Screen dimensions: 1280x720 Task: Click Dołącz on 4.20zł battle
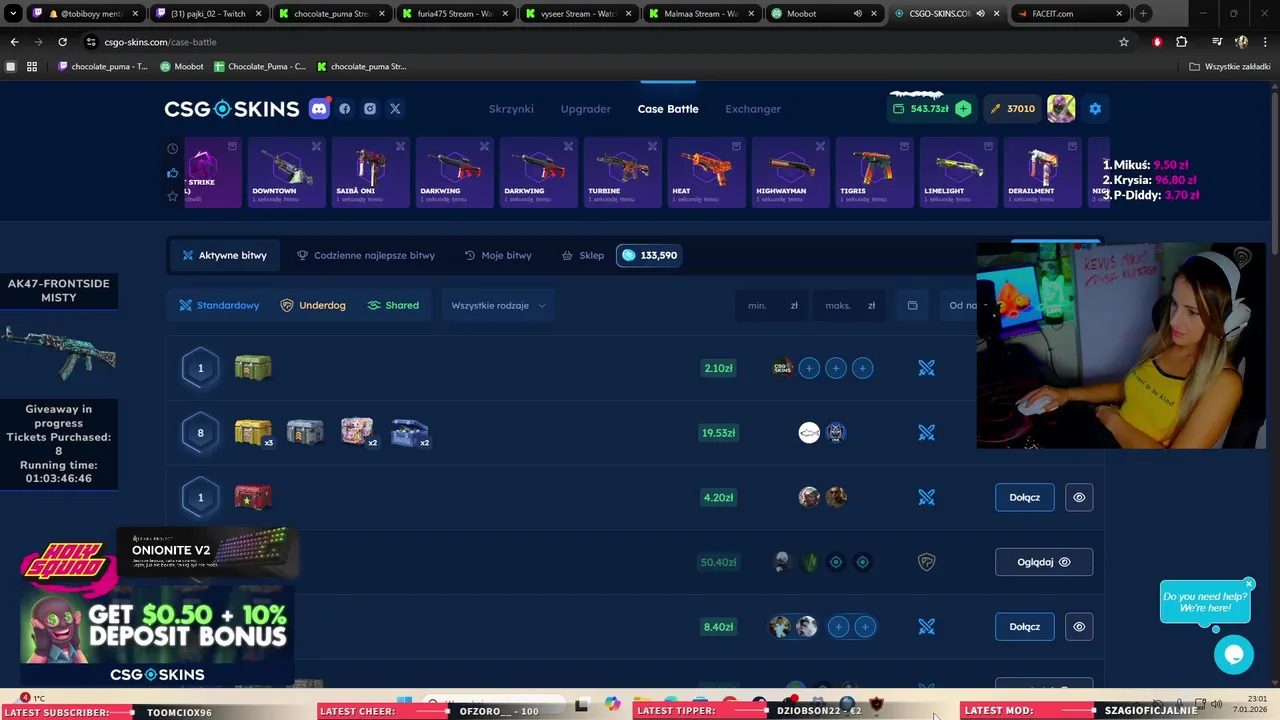pos(1025,497)
